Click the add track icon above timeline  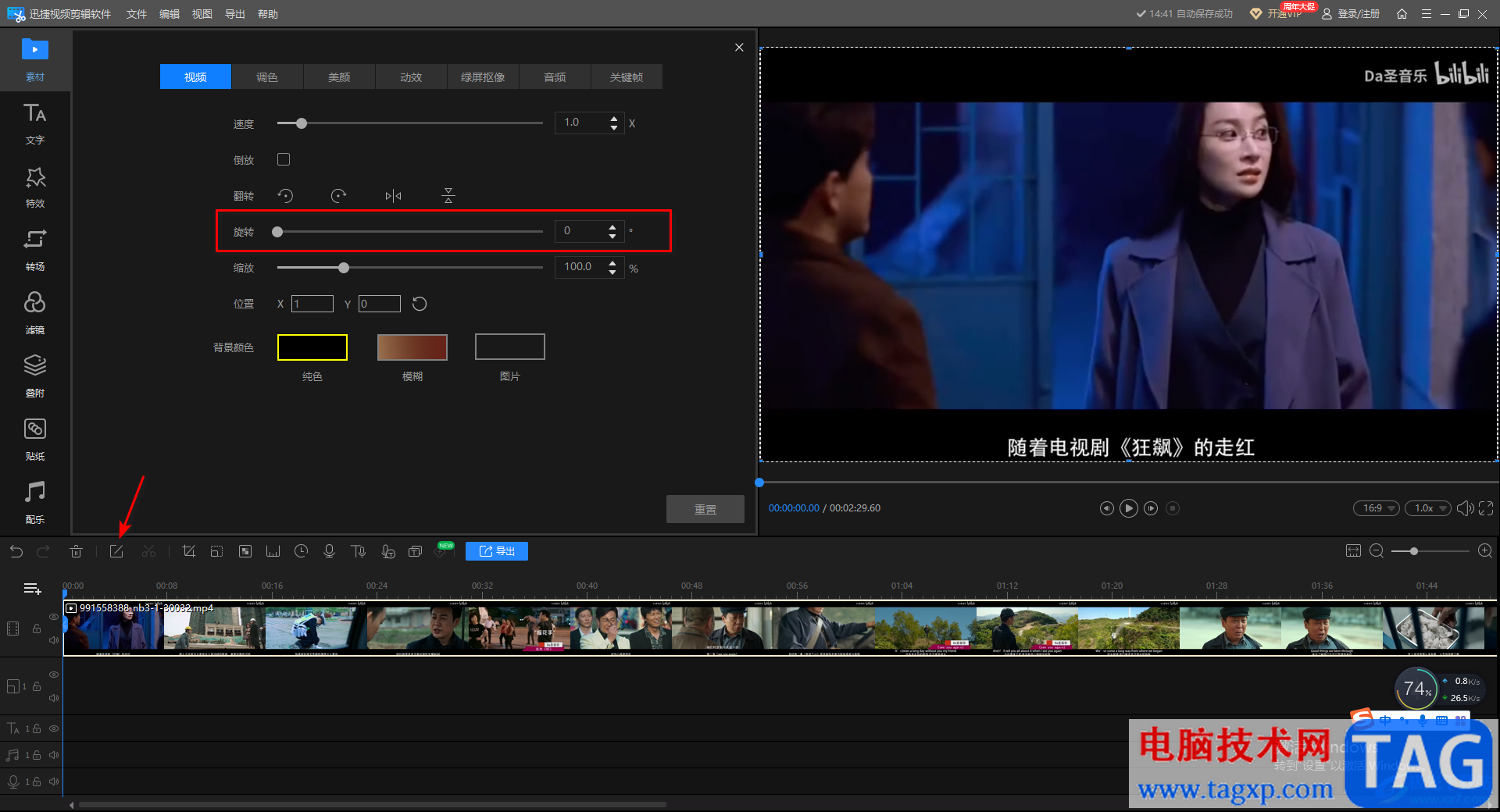coord(32,589)
